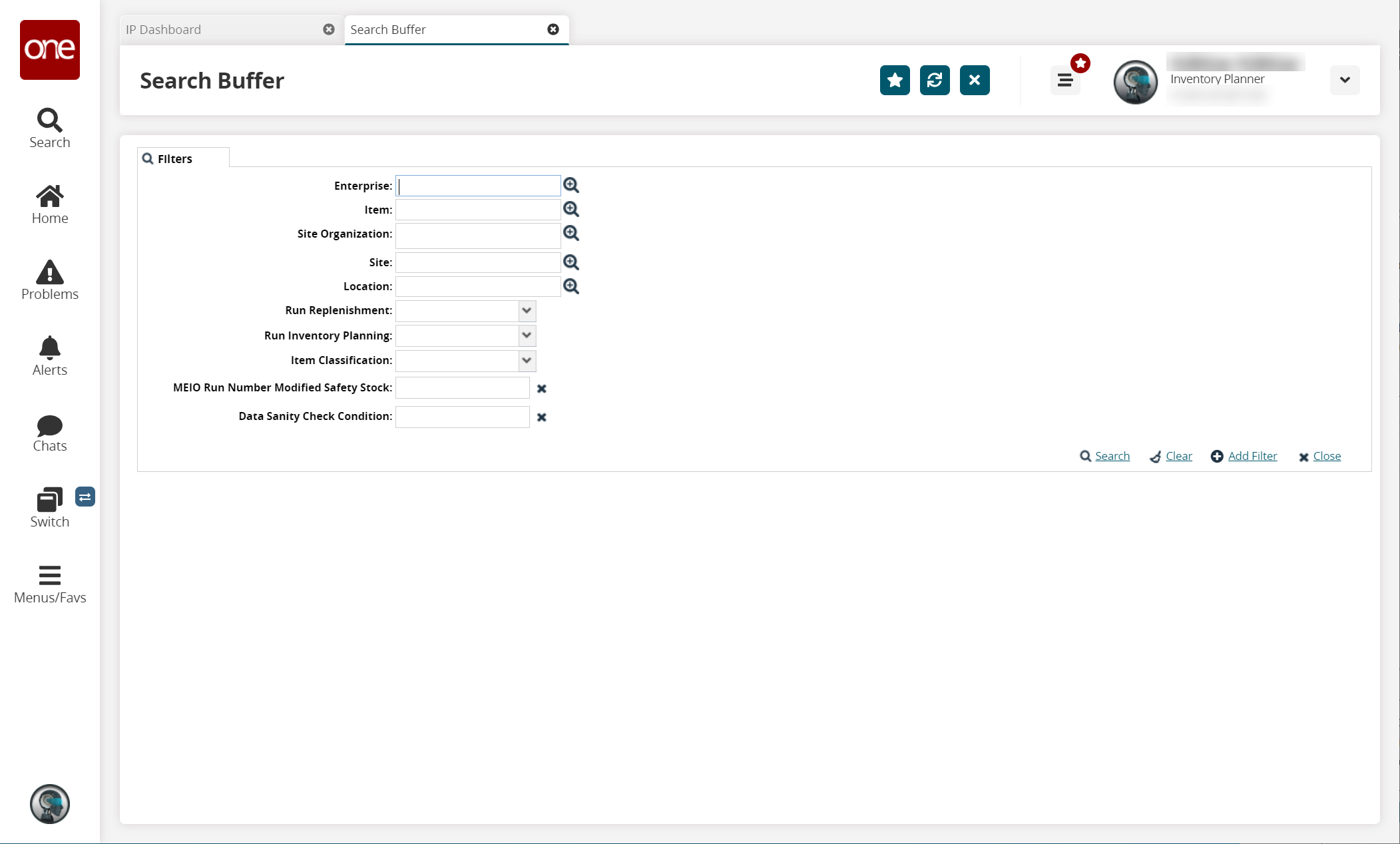The height and width of the screenshot is (844, 1400).
Task: Click the star/favorite icon
Action: click(894, 80)
